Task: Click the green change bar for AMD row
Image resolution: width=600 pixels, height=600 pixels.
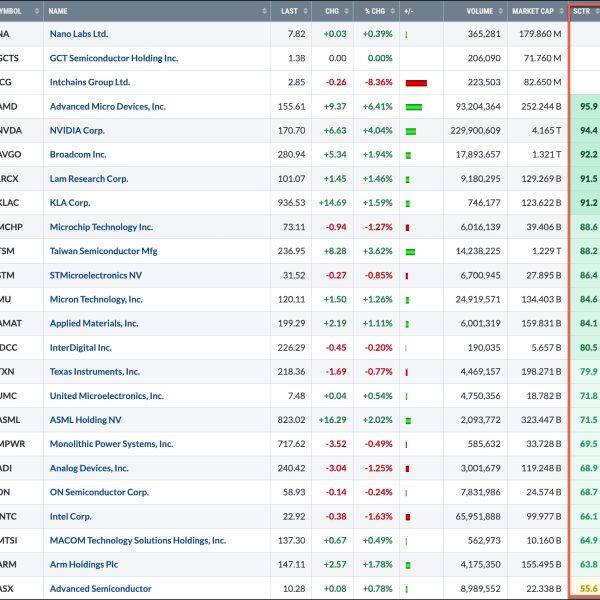Action: point(413,106)
